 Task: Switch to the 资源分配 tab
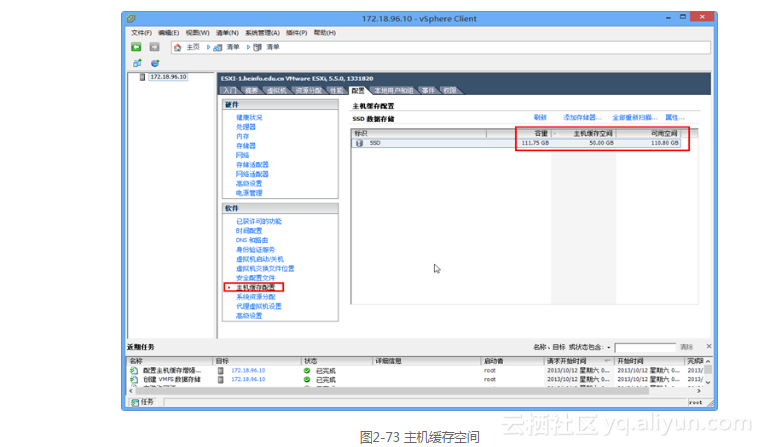click(309, 90)
